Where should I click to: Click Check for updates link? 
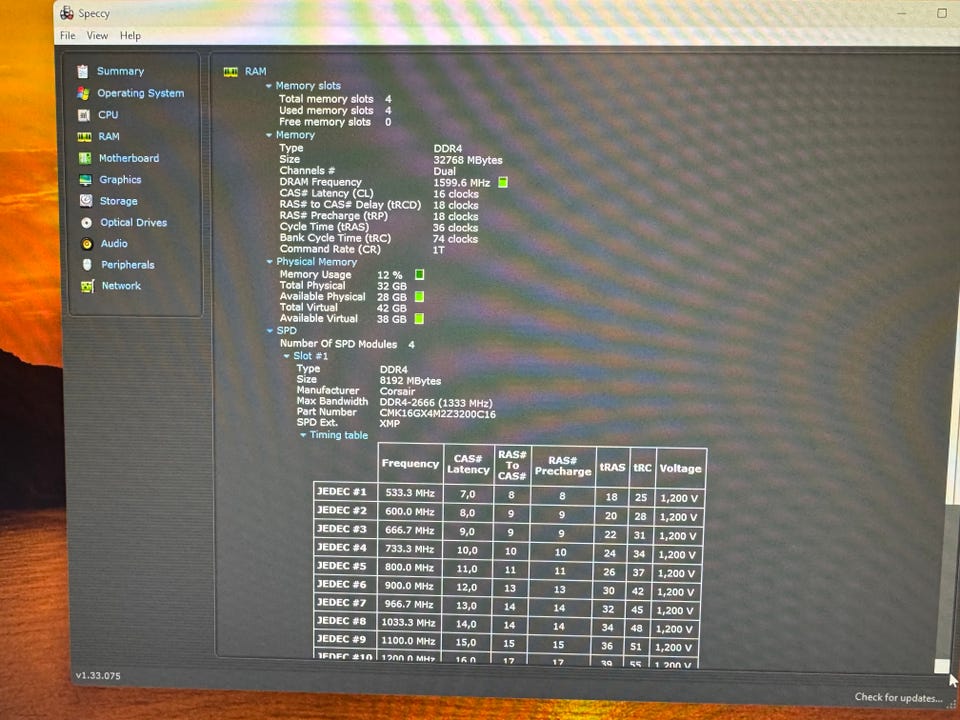898,697
